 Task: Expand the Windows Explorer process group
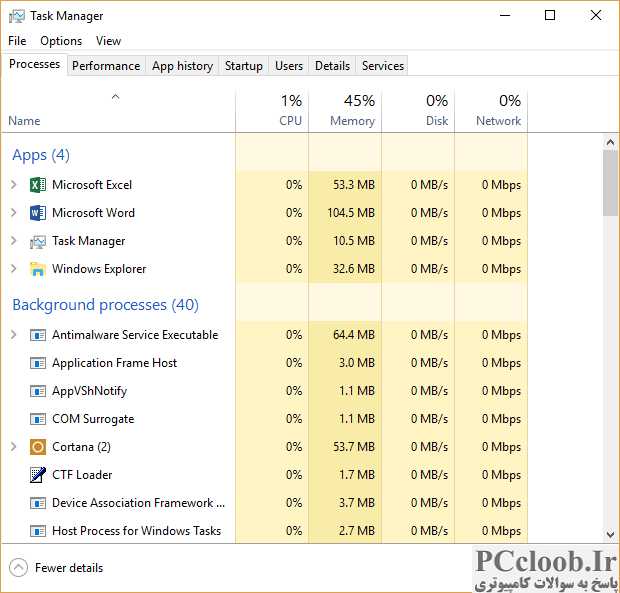pyautogui.click(x=13, y=269)
